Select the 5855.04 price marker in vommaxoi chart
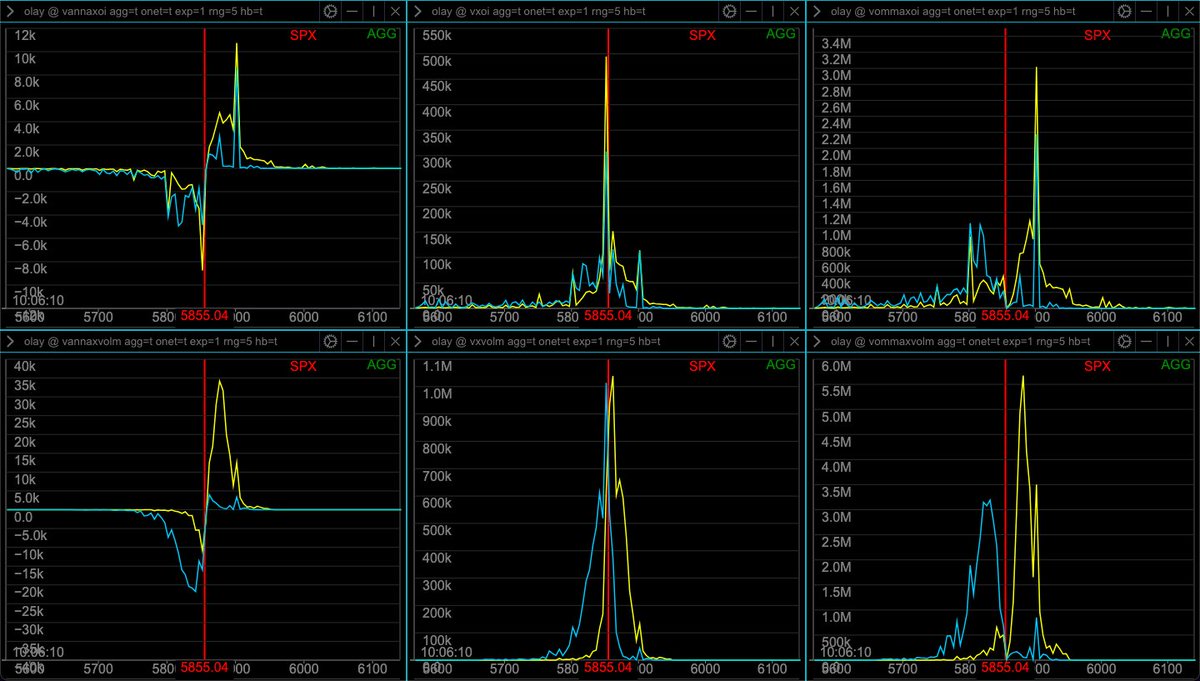This screenshot has height=681, width=1200. click(x=1005, y=315)
